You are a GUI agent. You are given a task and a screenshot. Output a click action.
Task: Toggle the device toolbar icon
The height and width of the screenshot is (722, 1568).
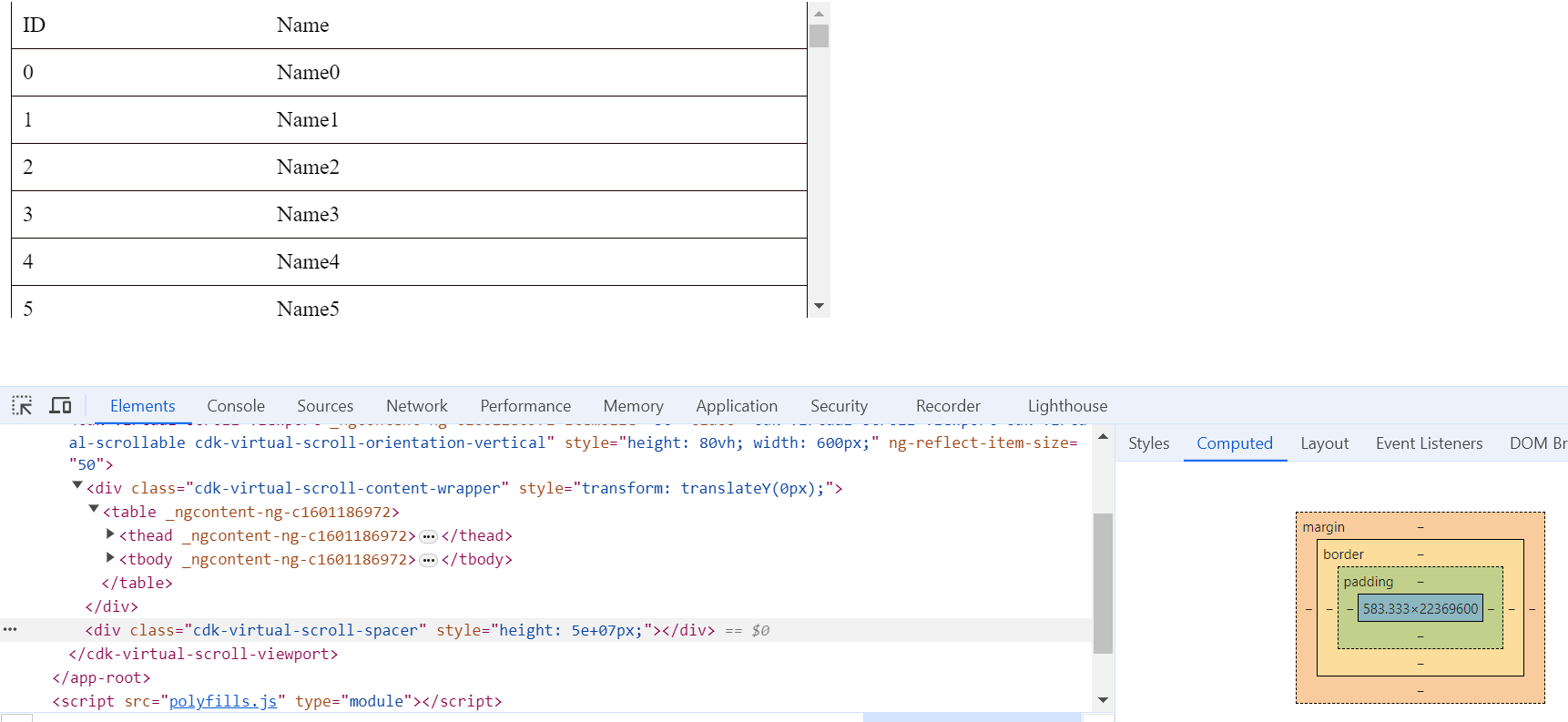[x=60, y=405]
